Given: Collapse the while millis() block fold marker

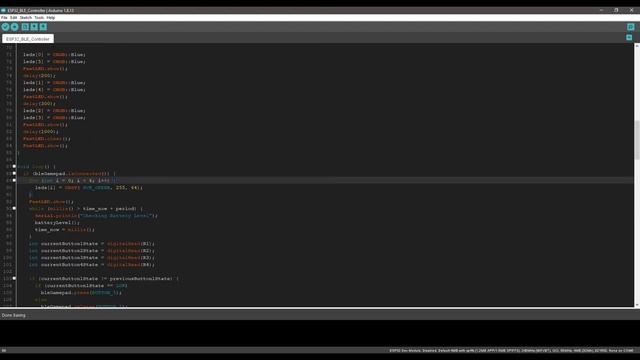Looking at the screenshot, I should 14,209.
